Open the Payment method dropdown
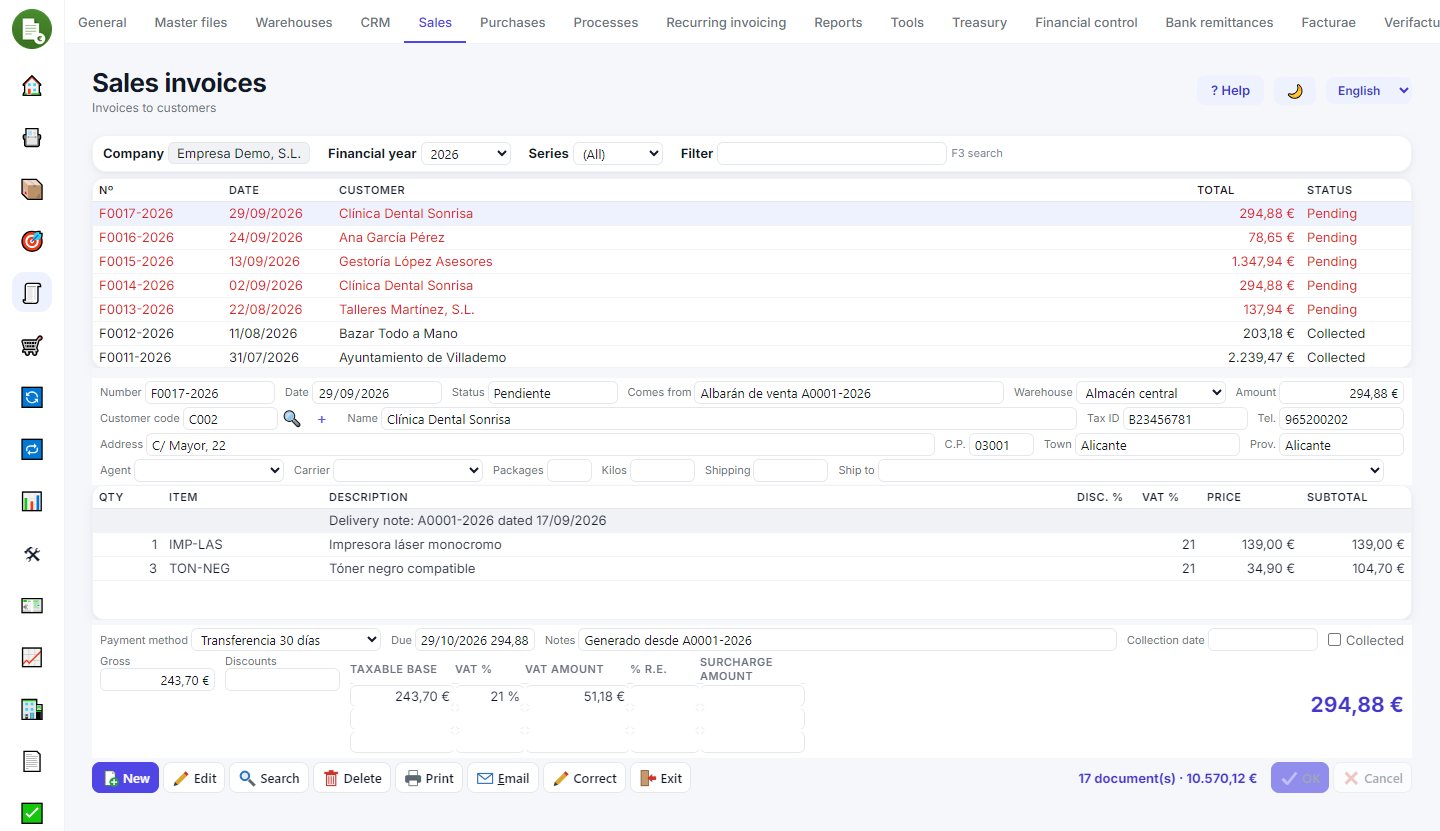 (x=286, y=640)
